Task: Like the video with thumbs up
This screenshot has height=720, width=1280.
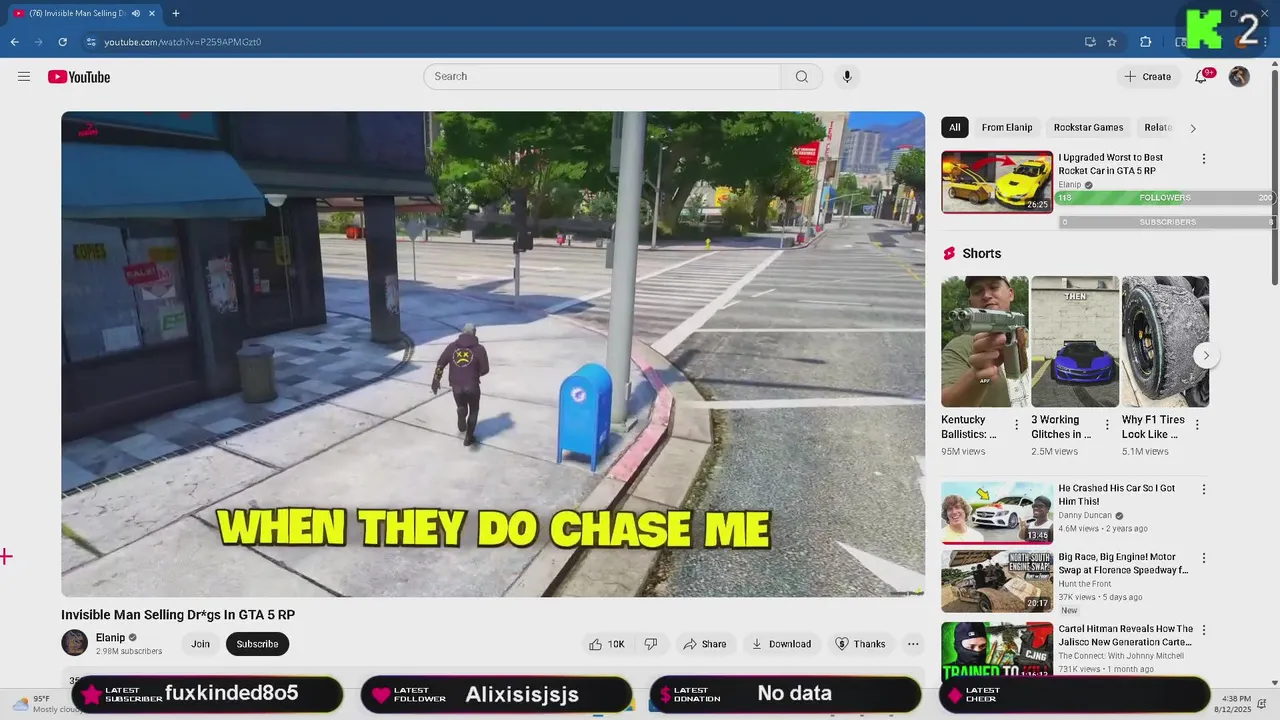Action: pyautogui.click(x=607, y=644)
